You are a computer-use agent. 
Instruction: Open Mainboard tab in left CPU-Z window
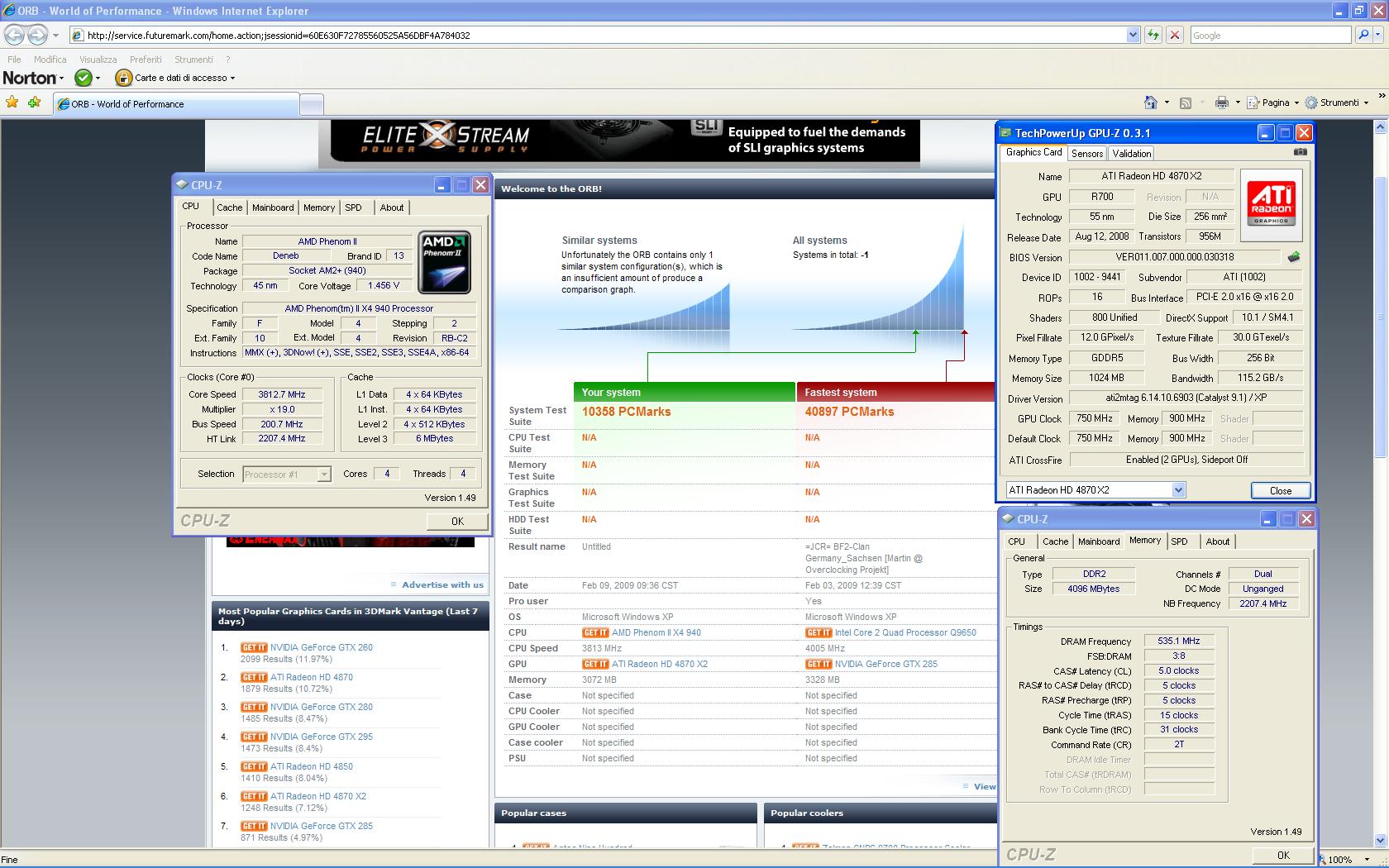(x=273, y=207)
